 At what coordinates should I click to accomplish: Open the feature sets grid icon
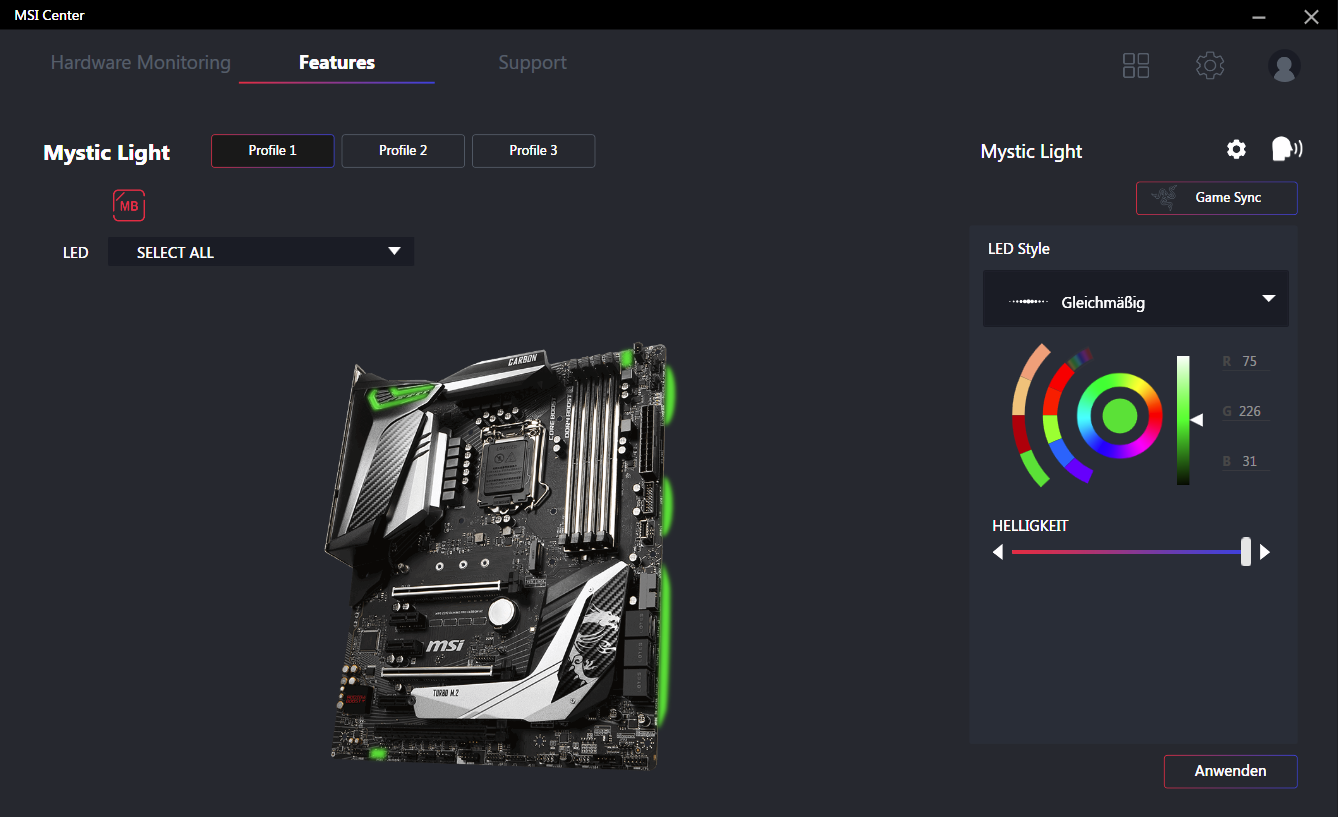[1136, 66]
